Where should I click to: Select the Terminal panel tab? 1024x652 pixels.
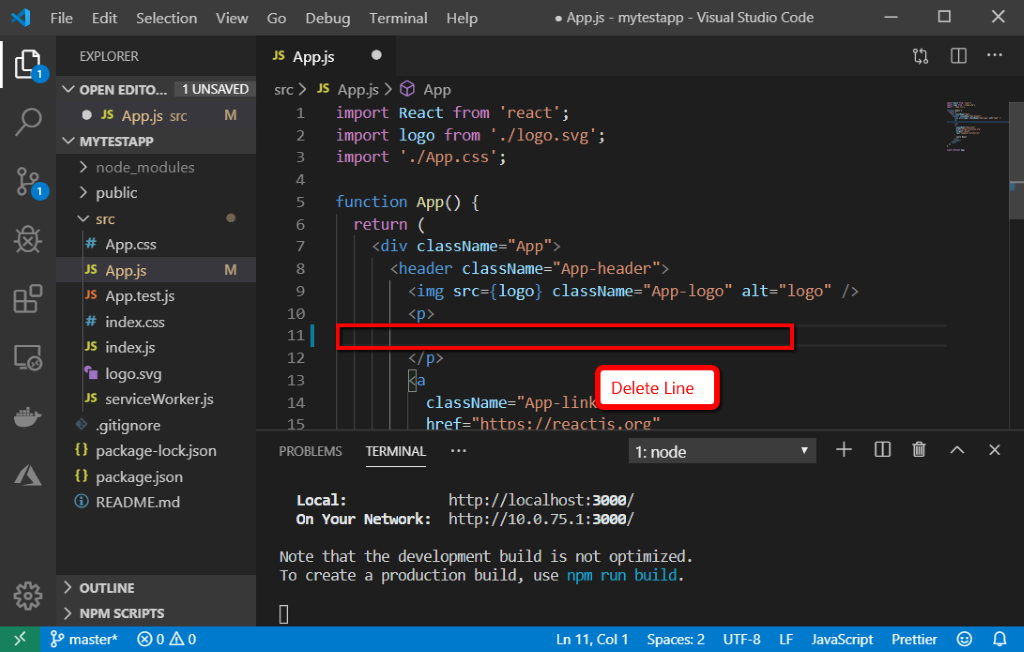pyautogui.click(x=396, y=451)
